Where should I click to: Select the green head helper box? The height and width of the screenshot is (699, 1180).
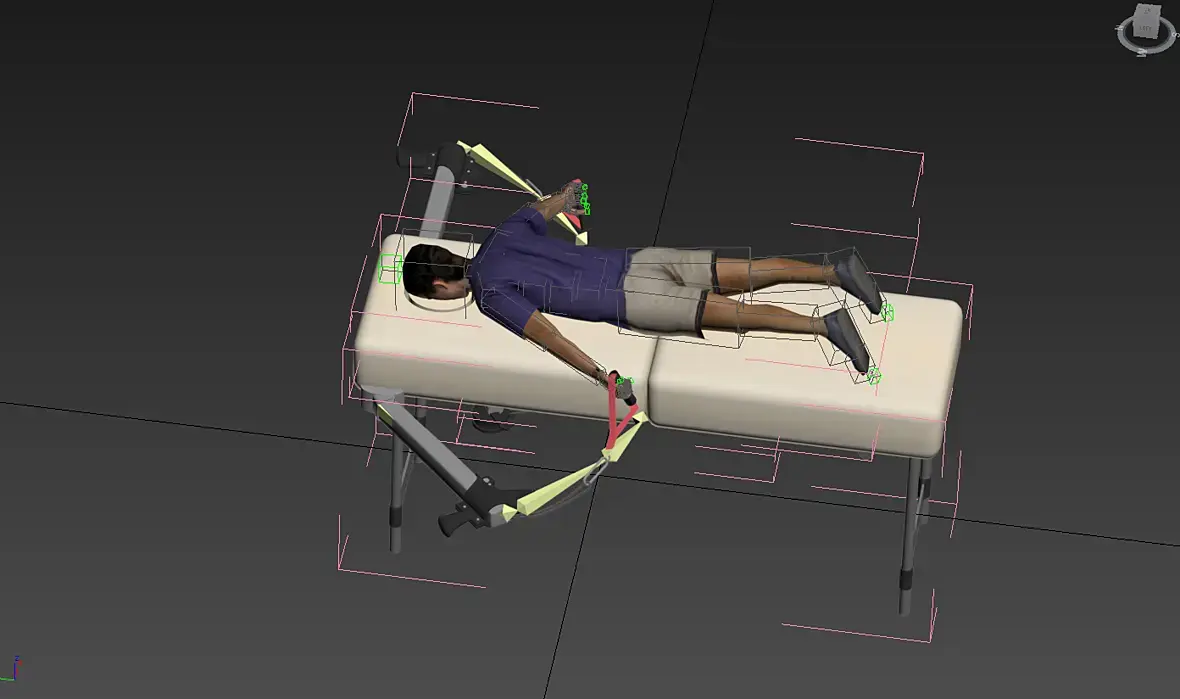tap(390, 269)
